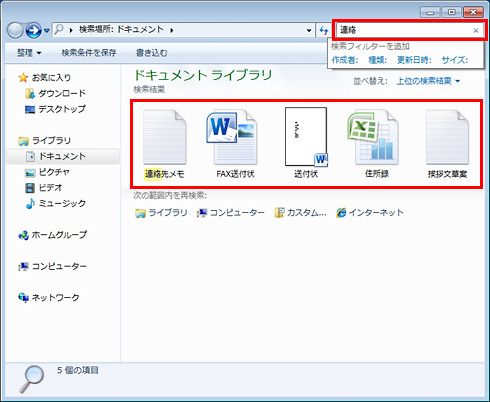The height and width of the screenshot is (402, 490).
Task: Click the forward navigation arrow button
Action: (x=33, y=31)
